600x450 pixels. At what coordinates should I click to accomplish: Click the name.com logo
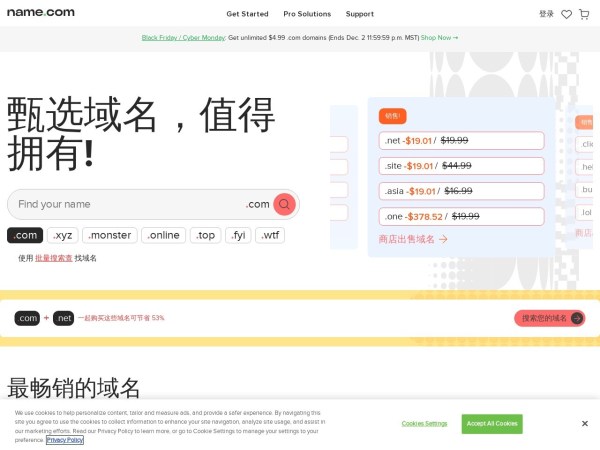pos(40,13)
